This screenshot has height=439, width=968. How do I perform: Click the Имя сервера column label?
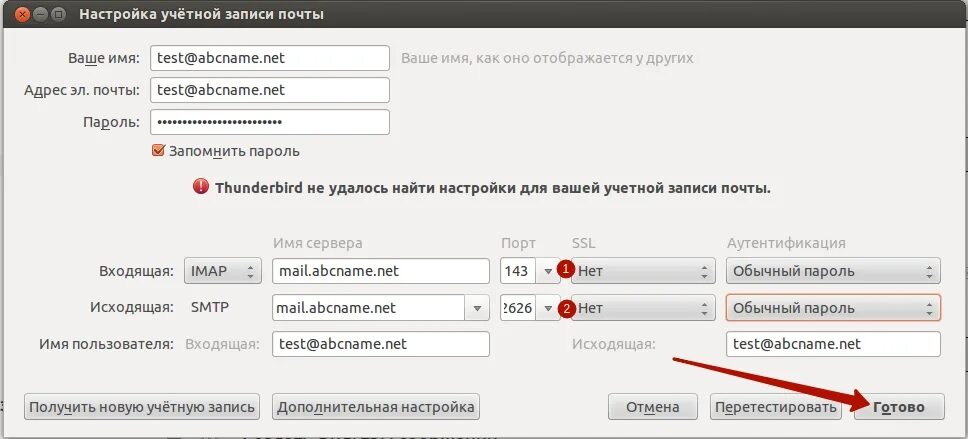coord(317,243)
